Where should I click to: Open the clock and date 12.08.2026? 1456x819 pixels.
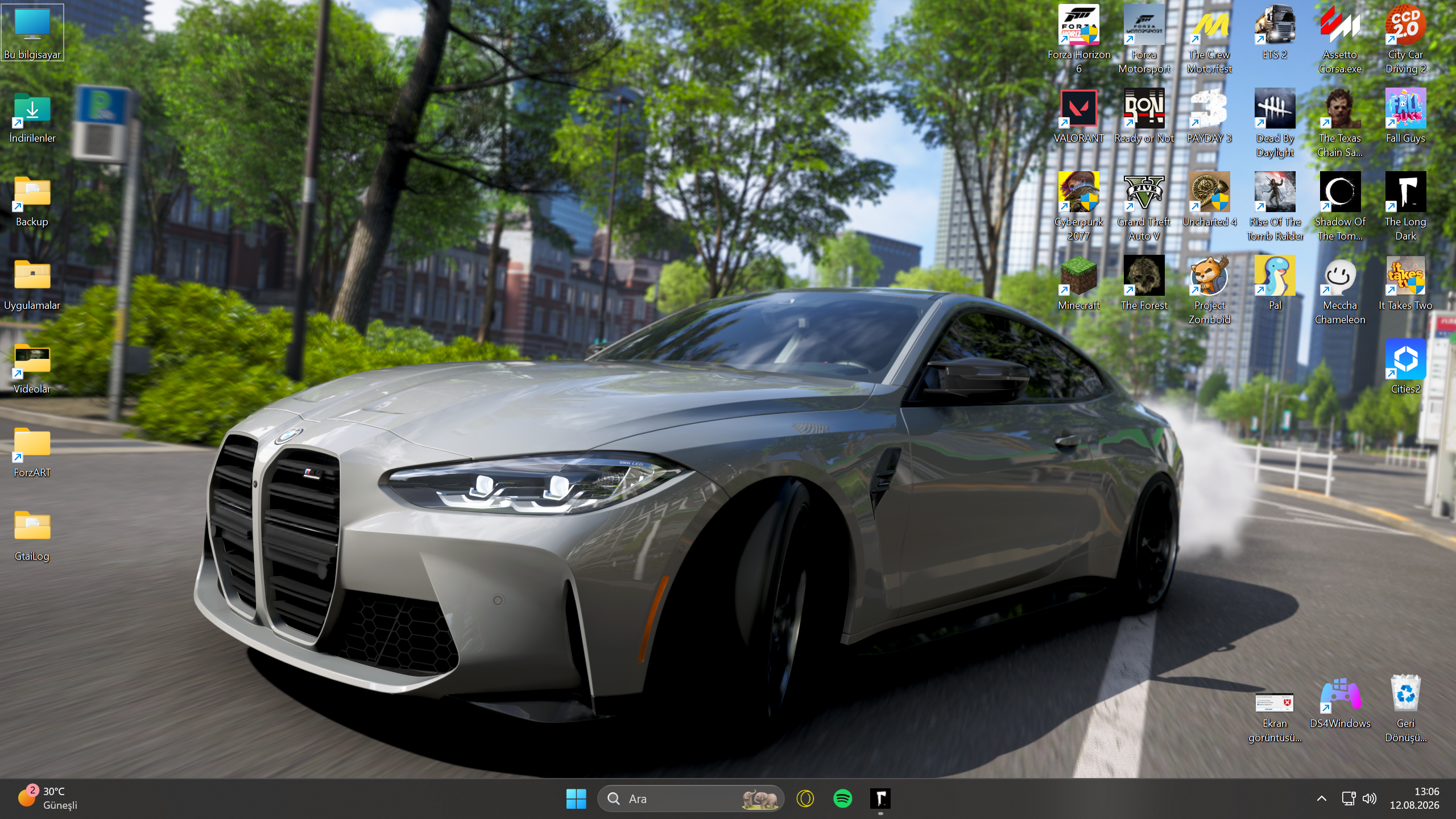[1415, 798]
